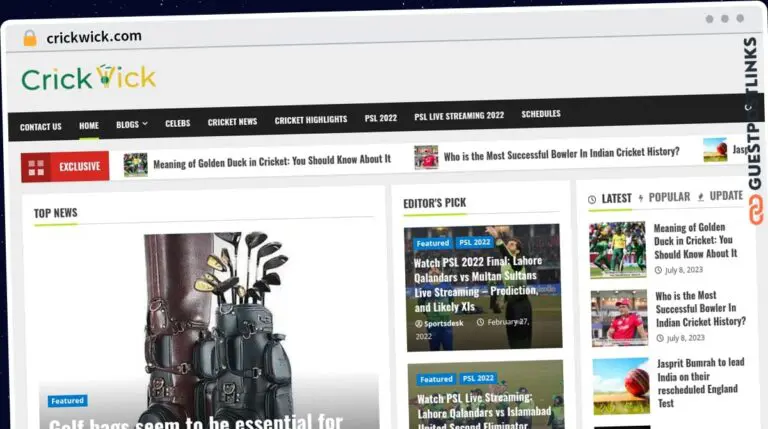Select the Latest tab in sidebar

pos(616,199)
